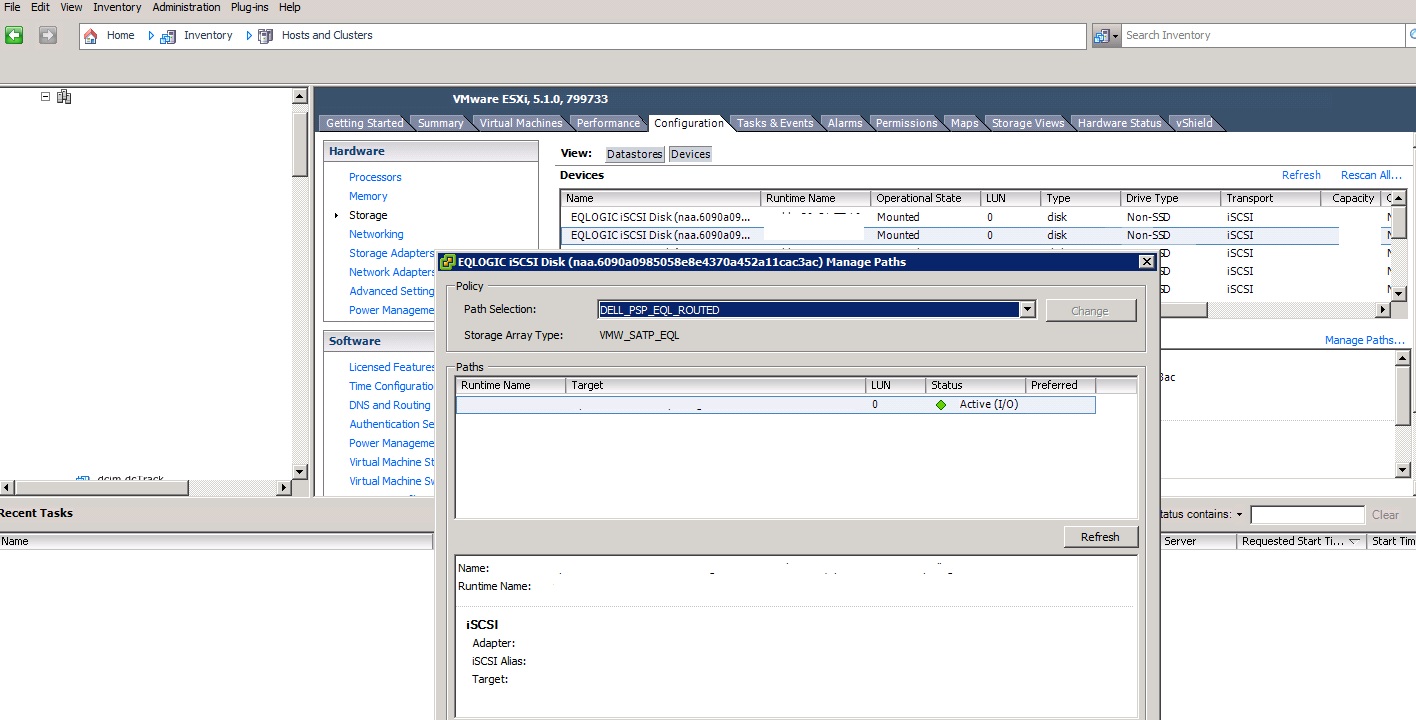
Task: Open Network Adapters settings
Action: pyautogui.click(x=392, y=272)
